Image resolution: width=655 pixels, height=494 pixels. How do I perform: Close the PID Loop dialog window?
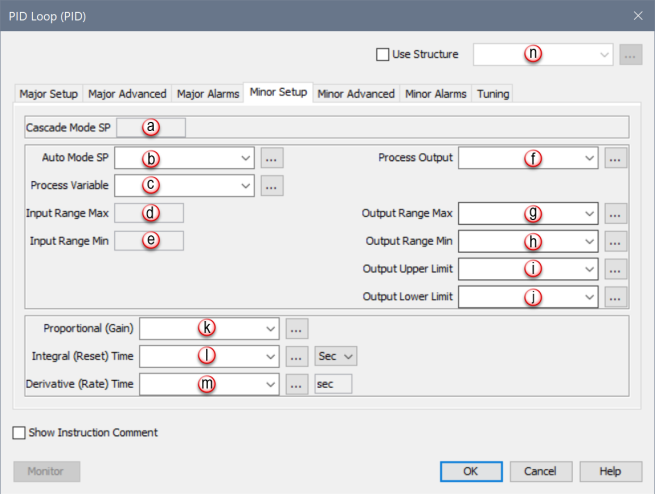pos(638,15)
